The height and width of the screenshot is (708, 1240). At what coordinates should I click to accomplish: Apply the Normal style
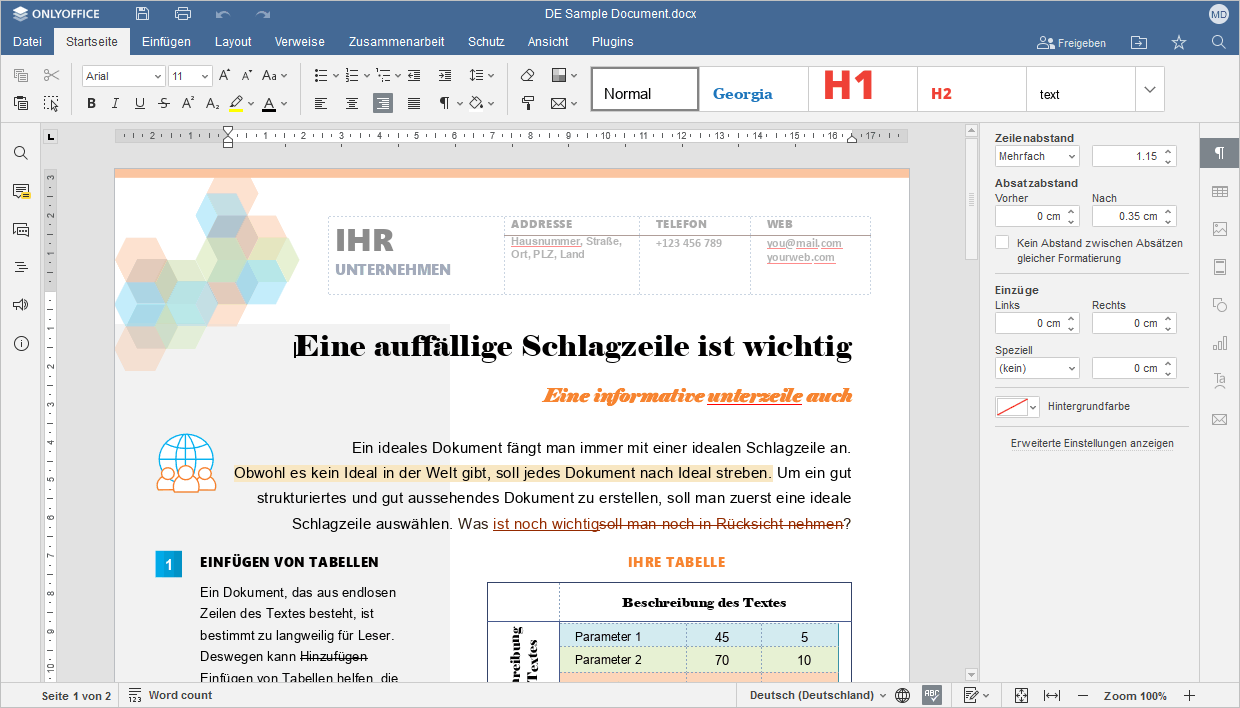coord(645,89)
